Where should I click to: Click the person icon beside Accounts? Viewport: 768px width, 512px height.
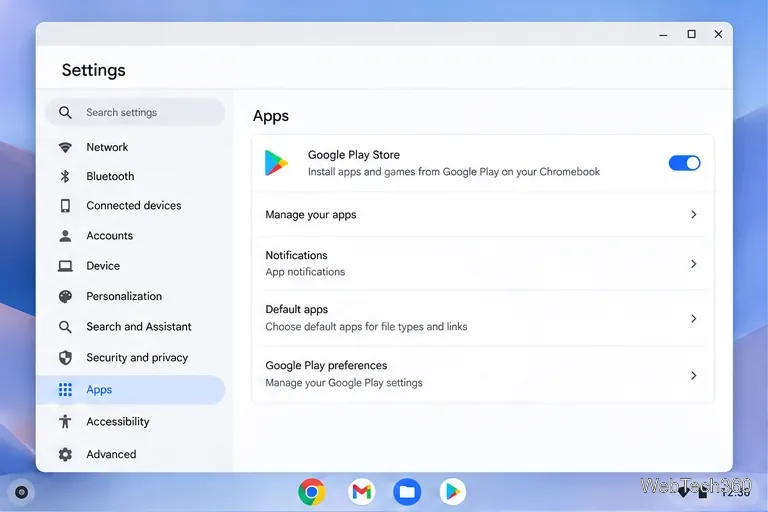(65, 236)
